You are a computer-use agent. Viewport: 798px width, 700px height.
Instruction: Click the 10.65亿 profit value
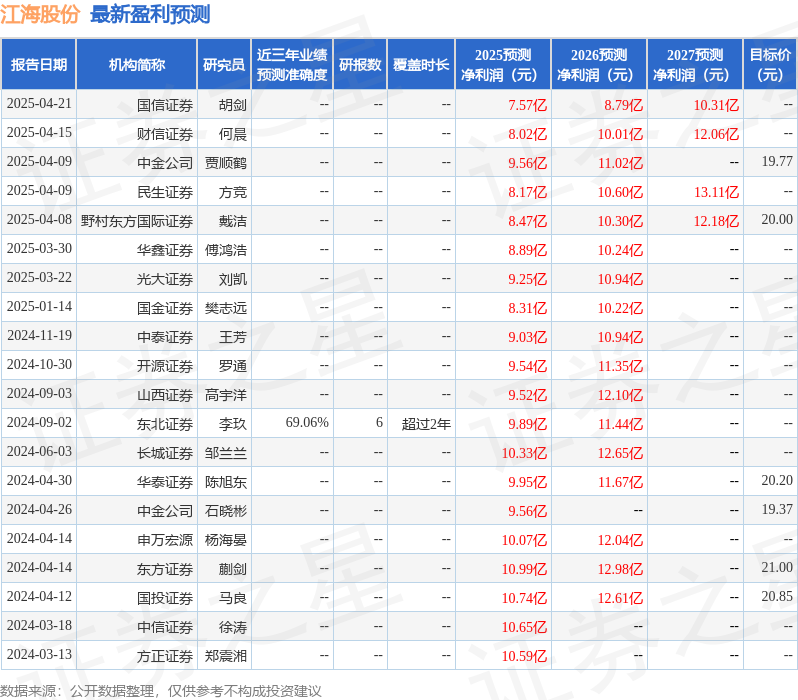(524, 627)
